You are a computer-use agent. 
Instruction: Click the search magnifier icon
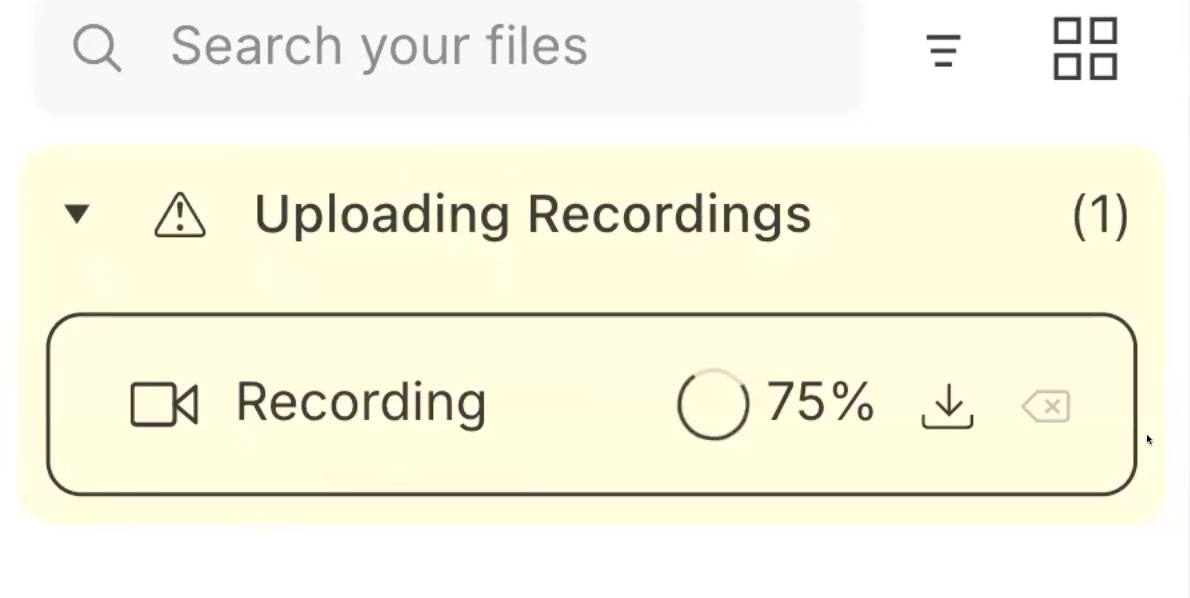[97, 45]
